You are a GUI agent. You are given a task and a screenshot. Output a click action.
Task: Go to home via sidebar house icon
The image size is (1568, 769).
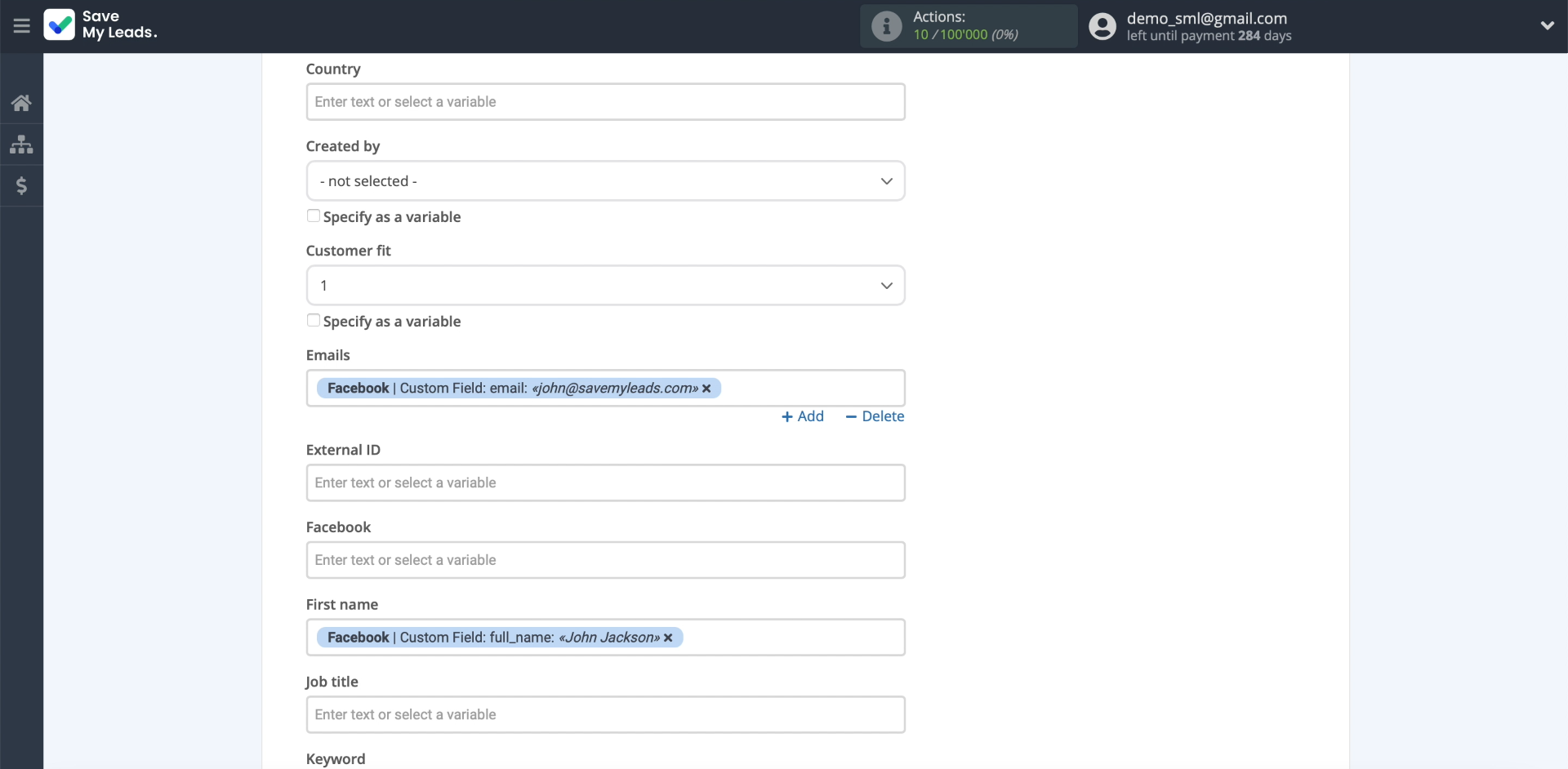(21, 103)
